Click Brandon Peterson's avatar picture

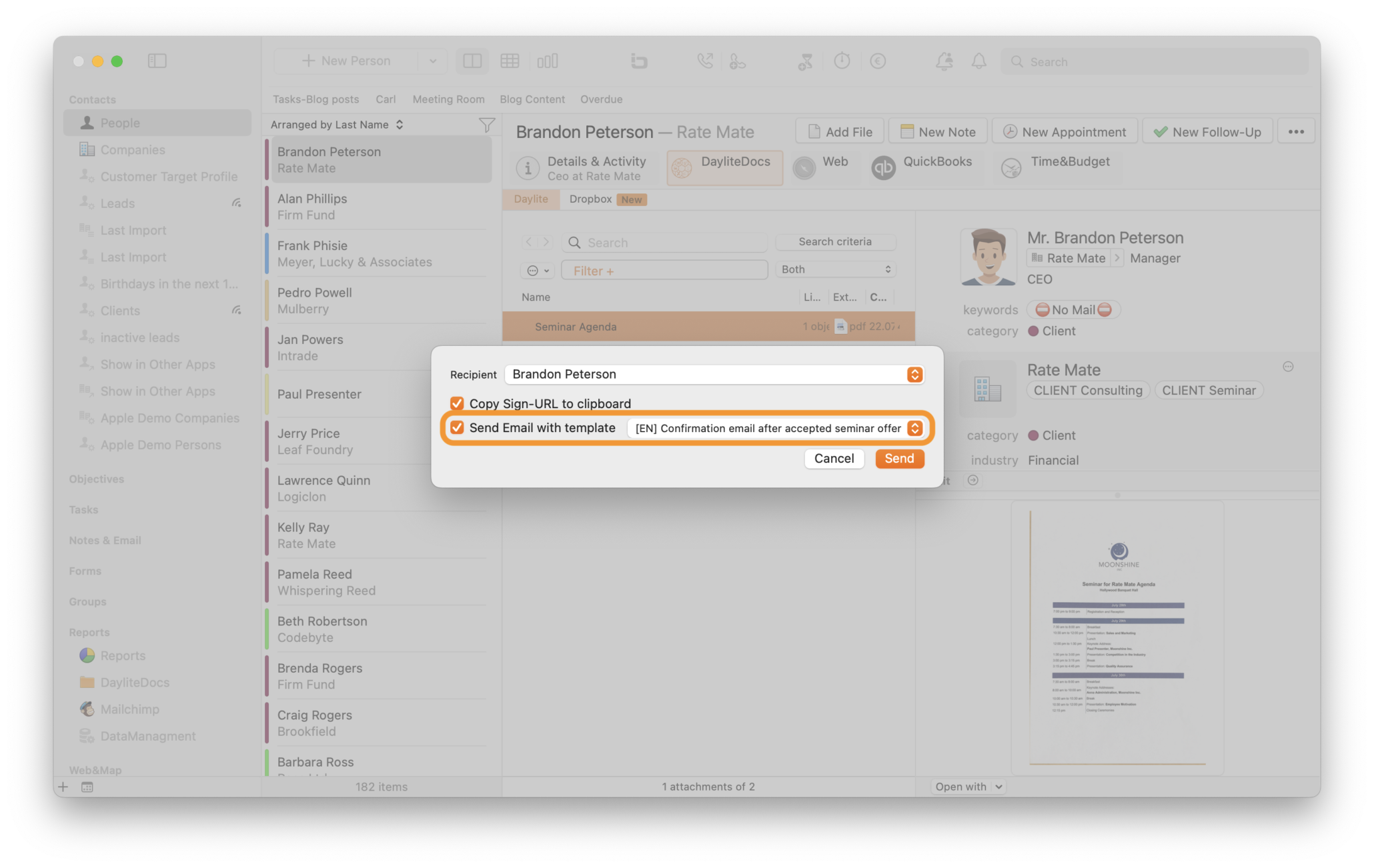click(x=988, y=257)
